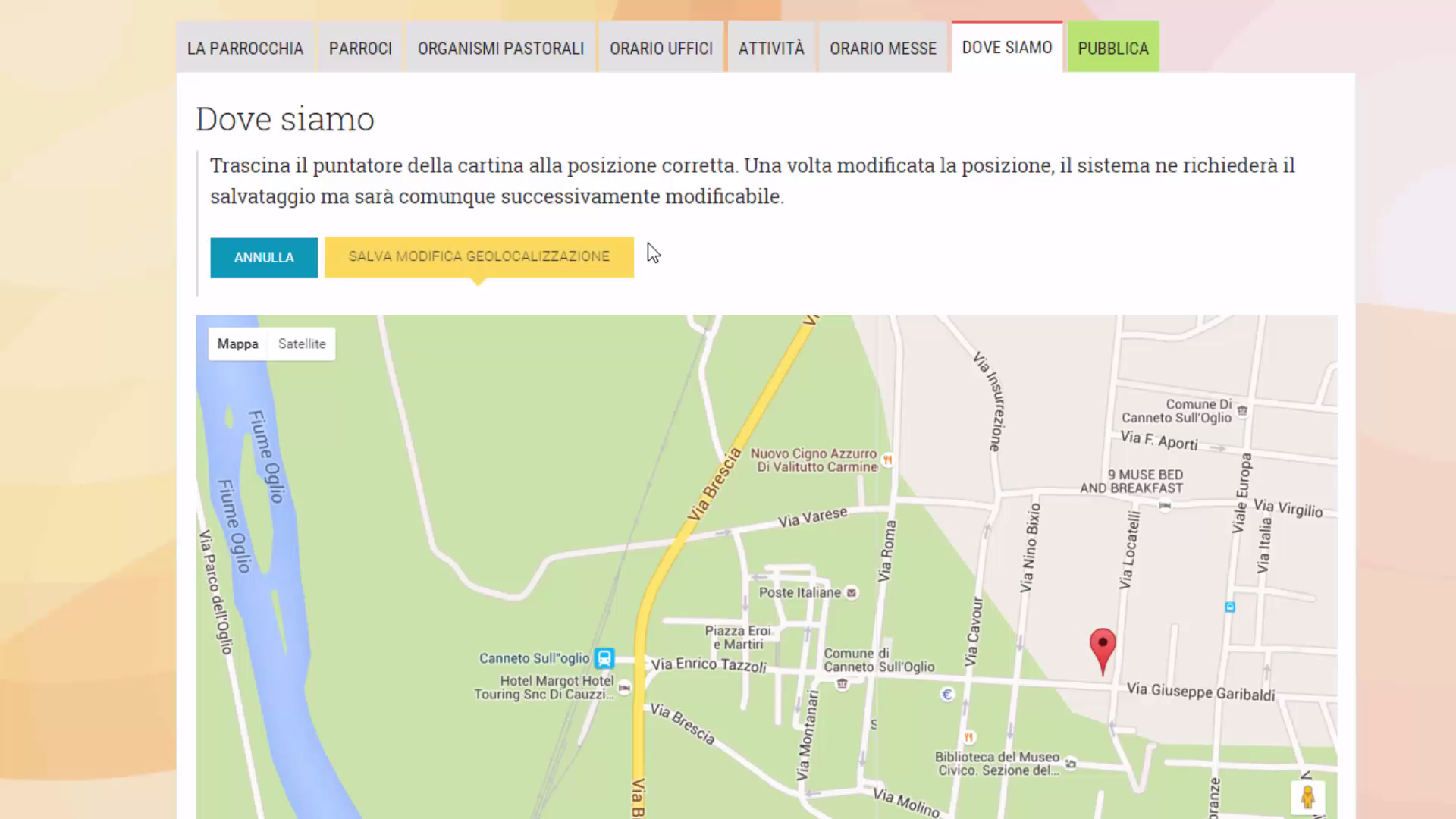Click the Canneto Sull'oglio train station icon
The width and height of the screenshot is (1456, 819).
click(x=604, y=657)
